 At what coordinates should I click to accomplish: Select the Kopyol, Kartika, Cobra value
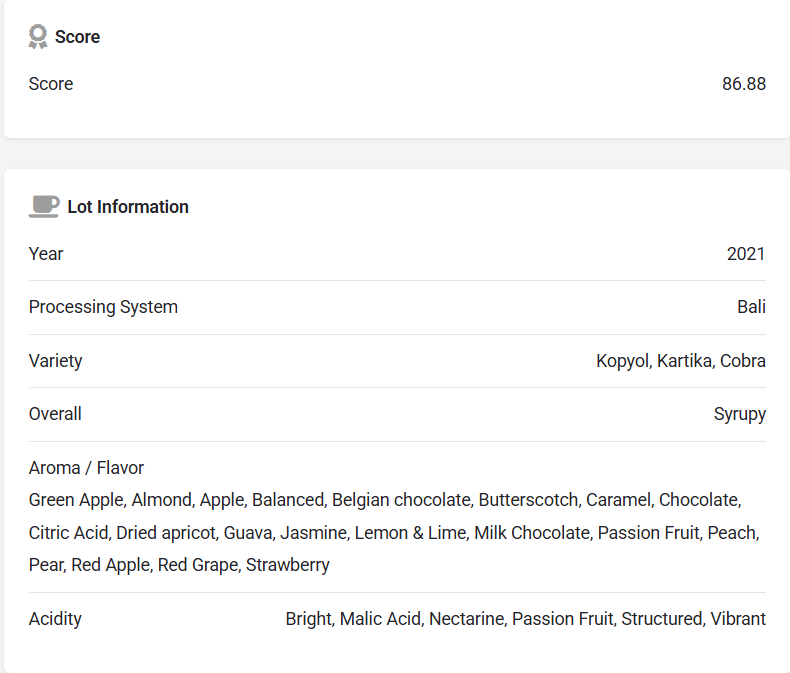pyautogui.click(x=681, y=361)
